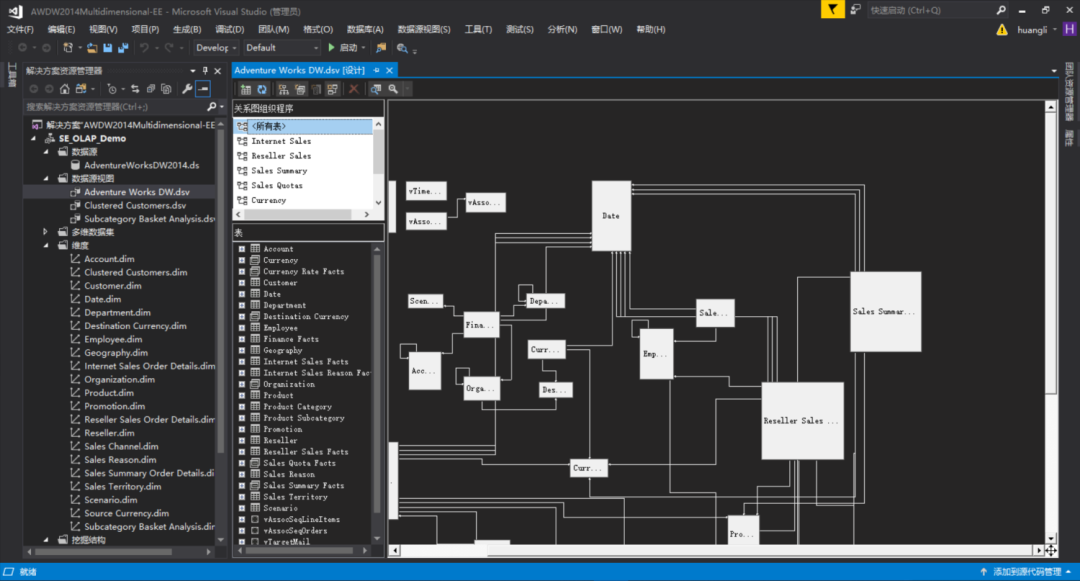Click the Save icon in main toolbar
Image resolution: width=1080 pixels, height=581 pixels.
point(107,47)
